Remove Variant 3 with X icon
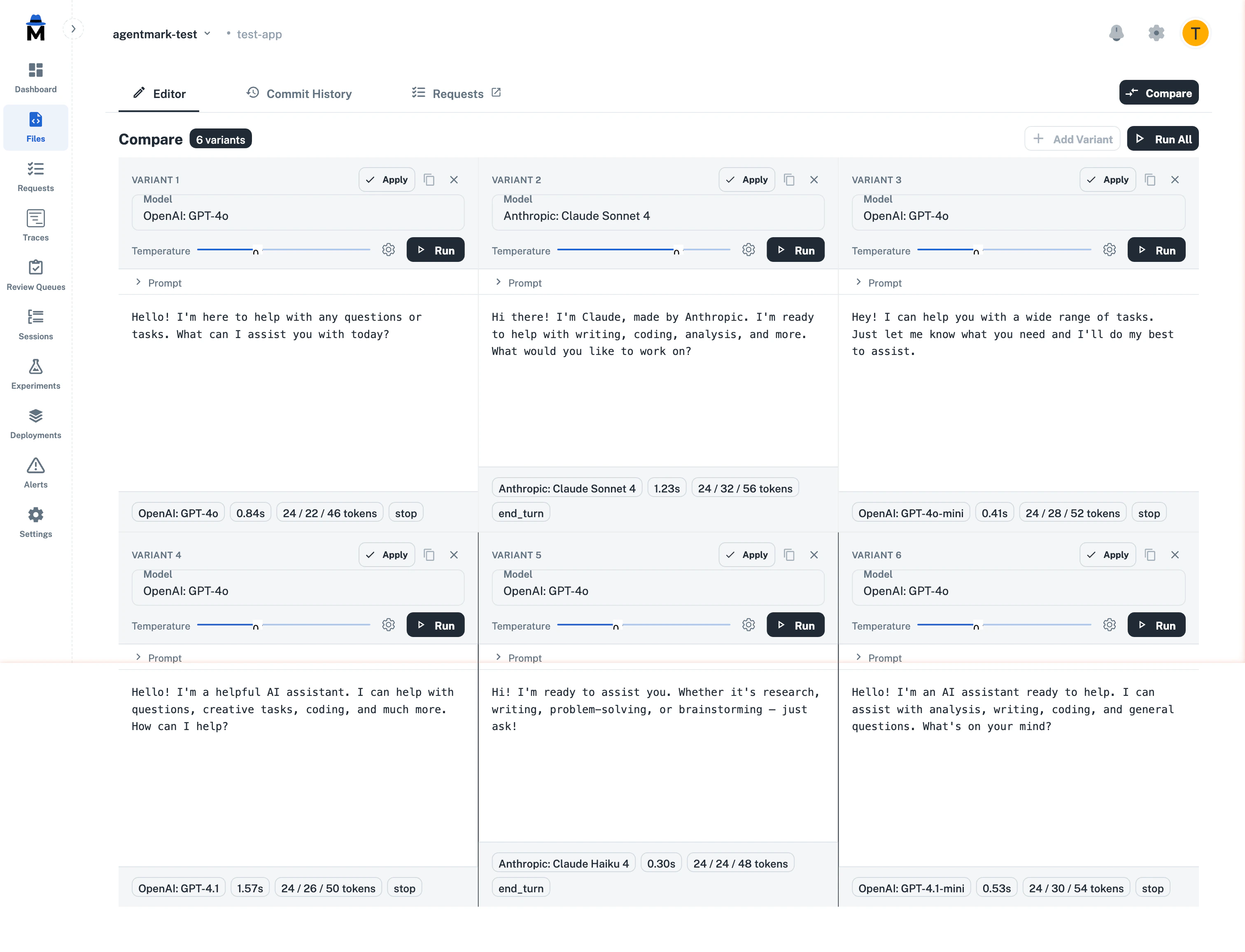 (1174, 180)
